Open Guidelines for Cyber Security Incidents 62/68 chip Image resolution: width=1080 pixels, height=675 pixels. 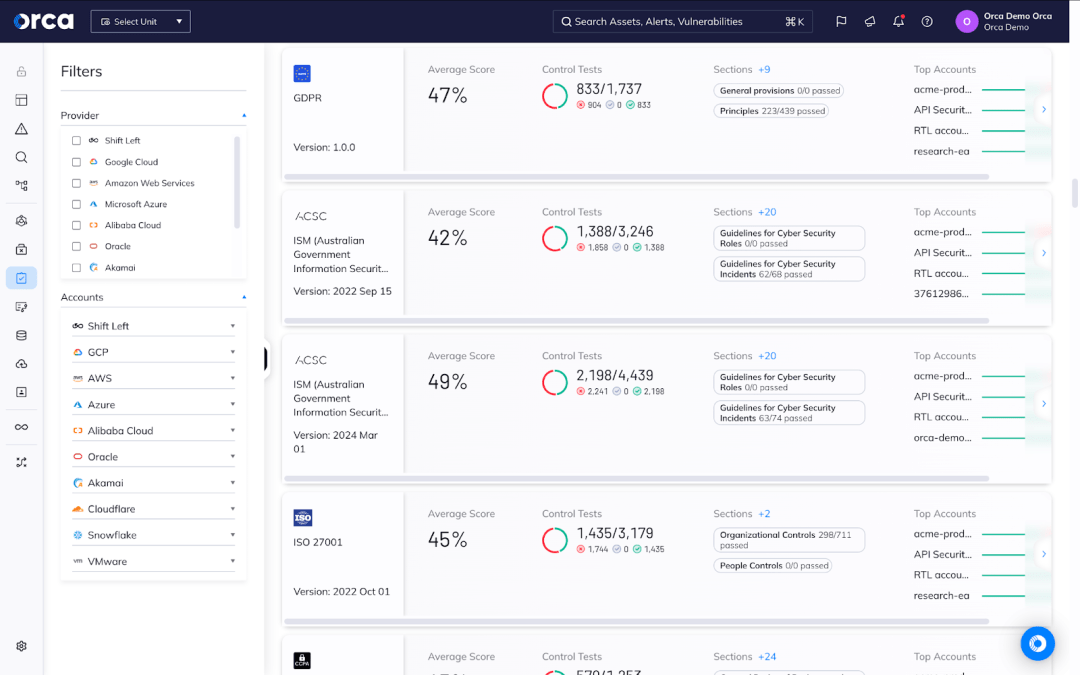coord(789,269)
